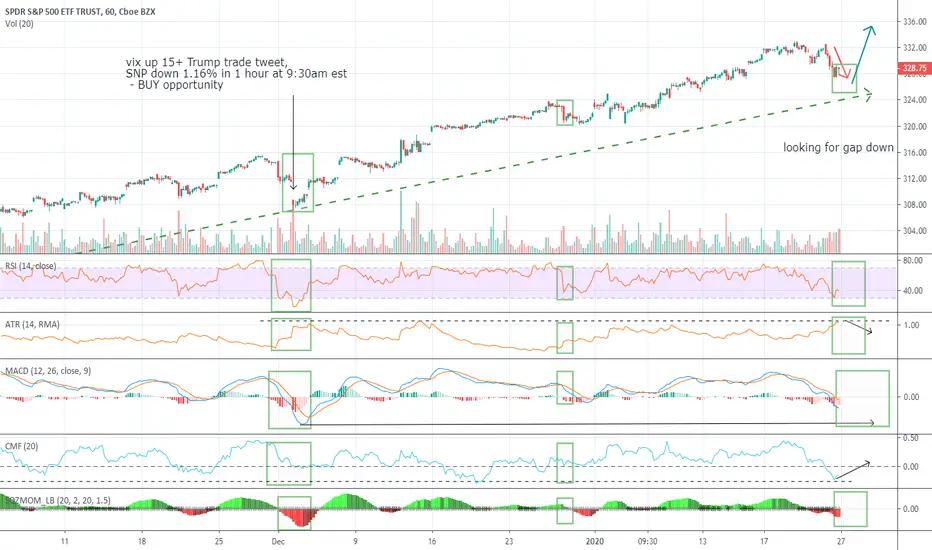This screenshot has height=550, width=932.
Task: Click the 'Dec' date on the time axis
Action: [278, 541]
